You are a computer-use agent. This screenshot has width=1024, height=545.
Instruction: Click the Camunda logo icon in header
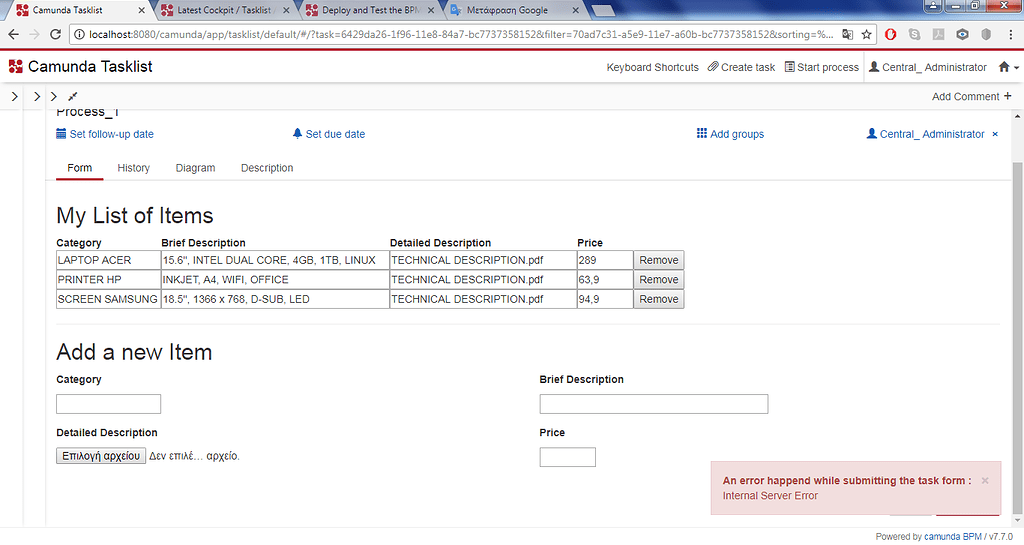click(x=16, y=66)
